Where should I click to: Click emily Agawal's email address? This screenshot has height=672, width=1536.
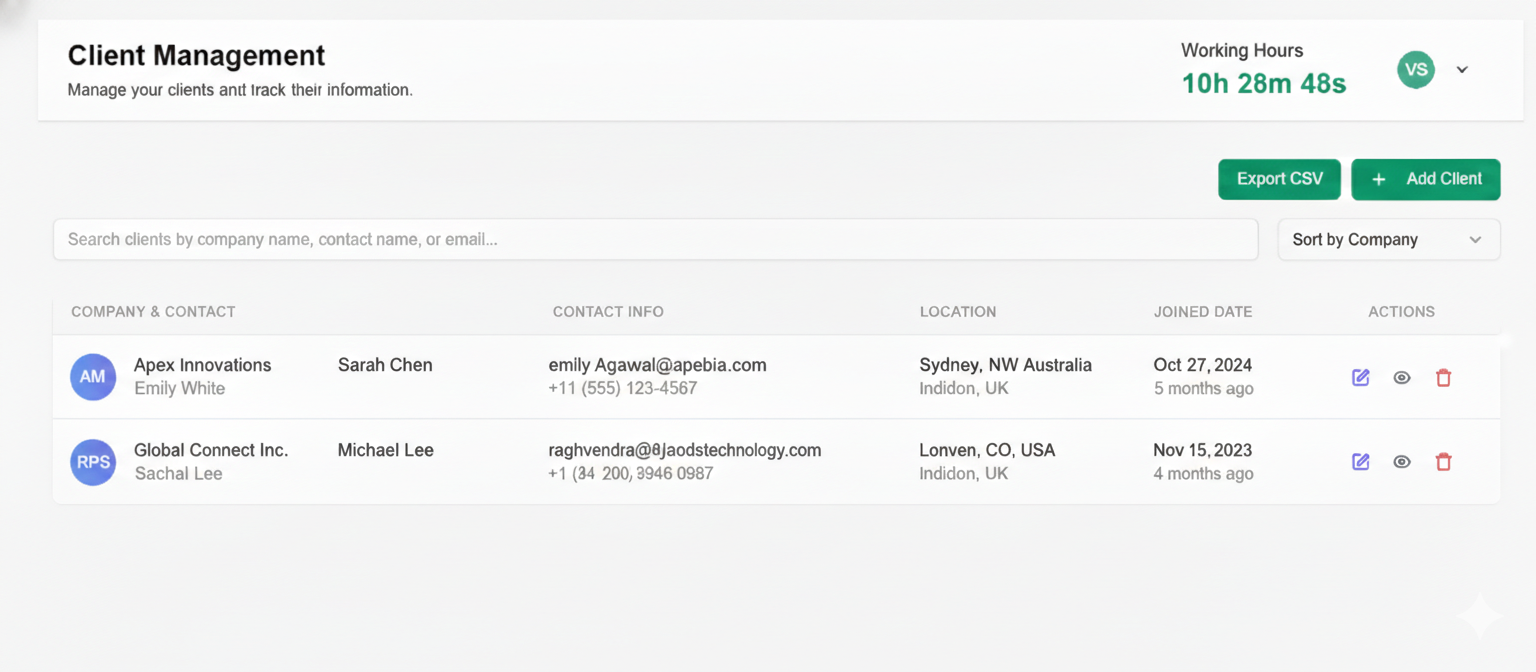pyautogui.click(x=657, y=365)
